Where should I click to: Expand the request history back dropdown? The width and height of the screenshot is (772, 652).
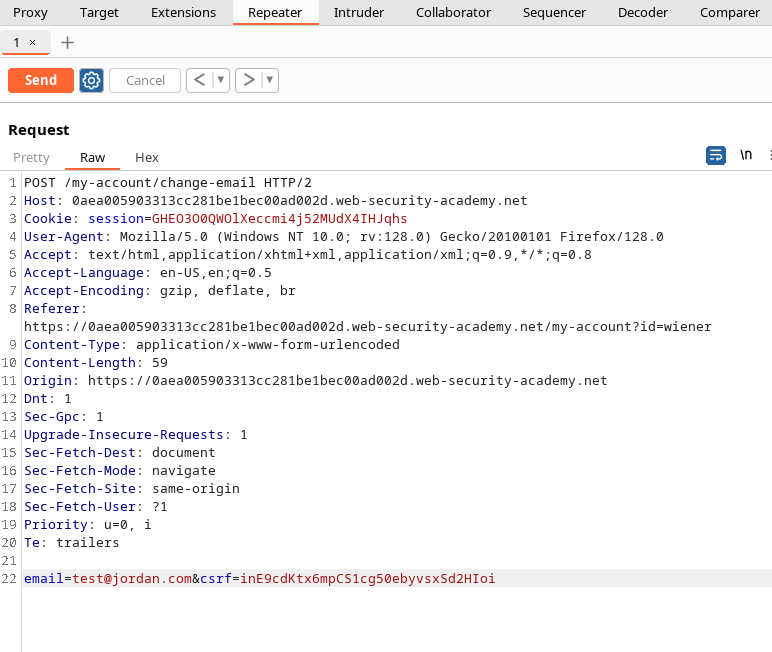pyautogui.click(x=221, y=80)
